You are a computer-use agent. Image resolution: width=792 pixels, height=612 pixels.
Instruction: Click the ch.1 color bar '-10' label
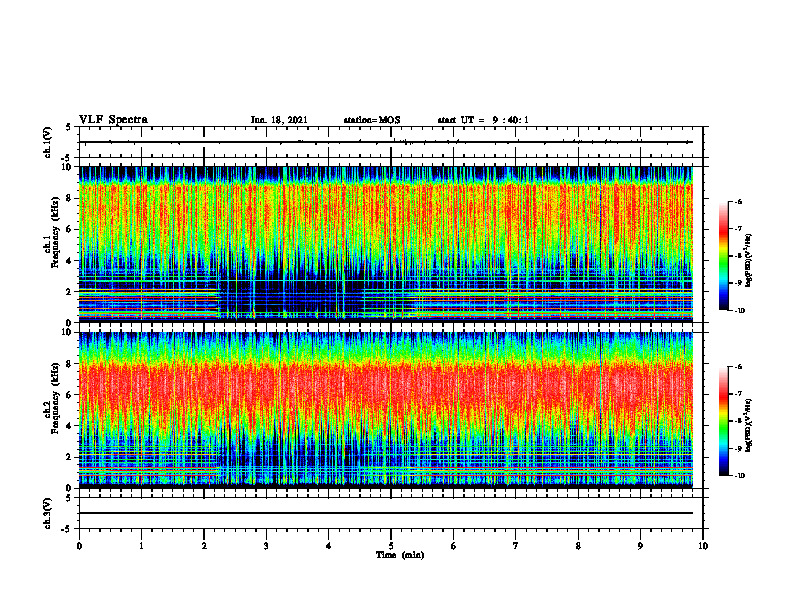tap(739, 310)
